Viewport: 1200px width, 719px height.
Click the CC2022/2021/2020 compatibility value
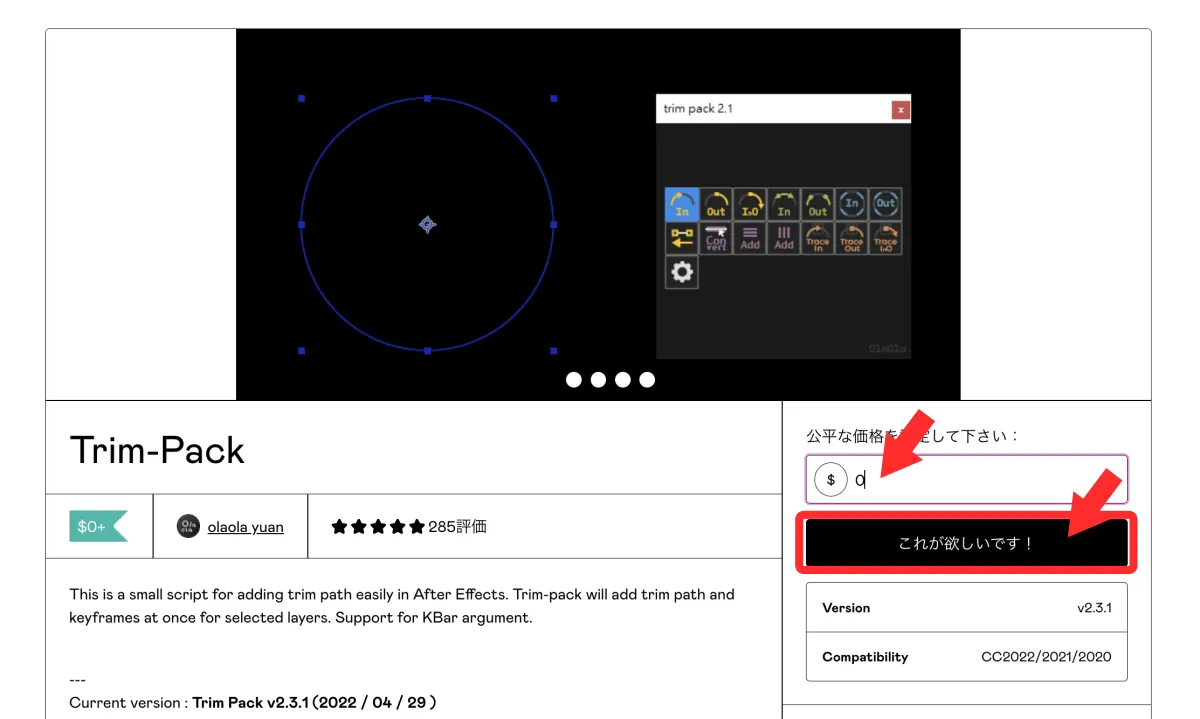pos(1046,657)
